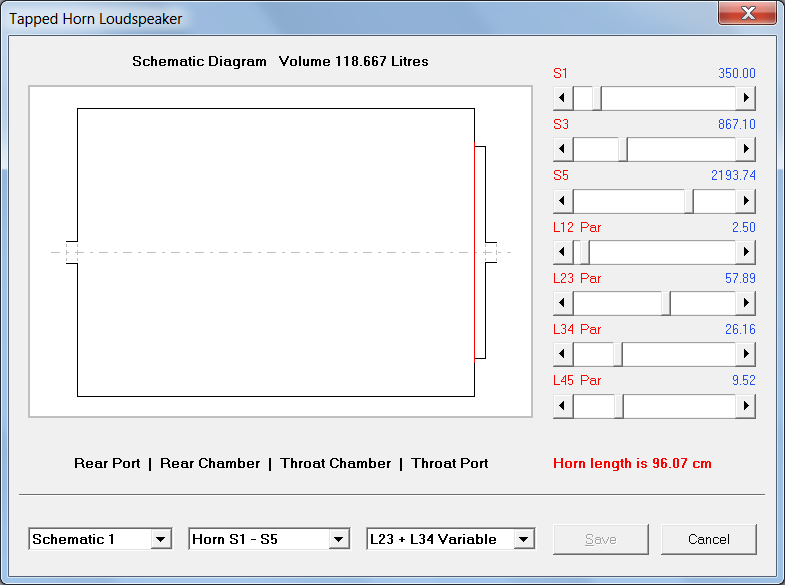The height and width of the screenshot is (585, 785).
Task: Click the greyed-out Save button
Action: 601,539
